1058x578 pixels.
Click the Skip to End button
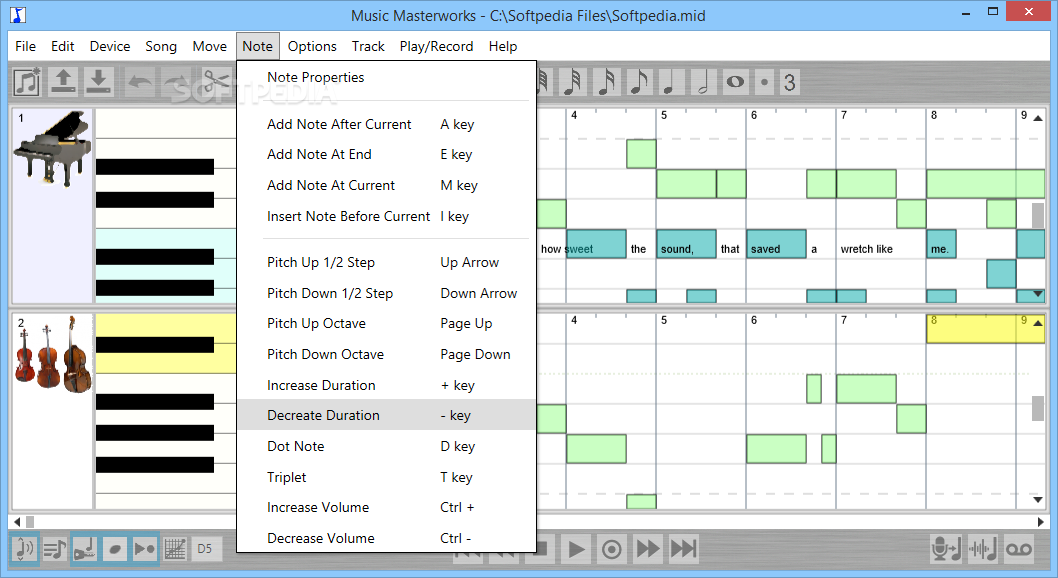684,548
